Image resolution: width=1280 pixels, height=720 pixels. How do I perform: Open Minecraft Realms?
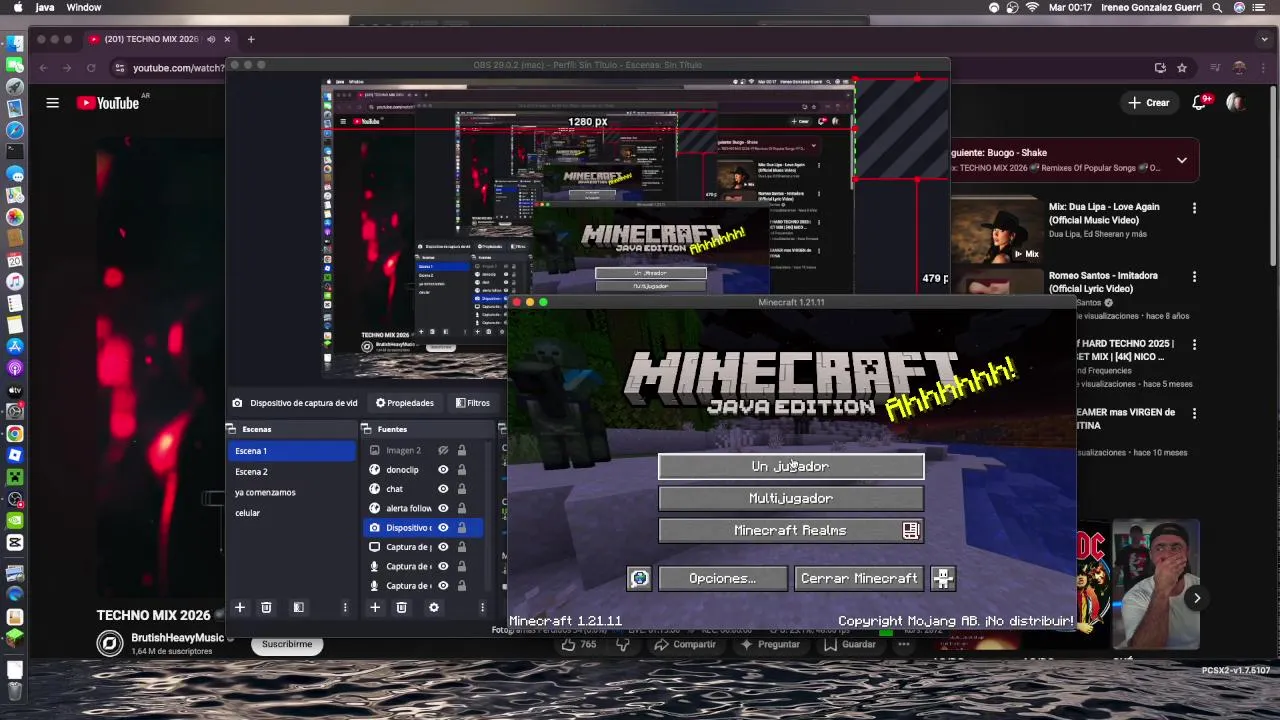791,531
